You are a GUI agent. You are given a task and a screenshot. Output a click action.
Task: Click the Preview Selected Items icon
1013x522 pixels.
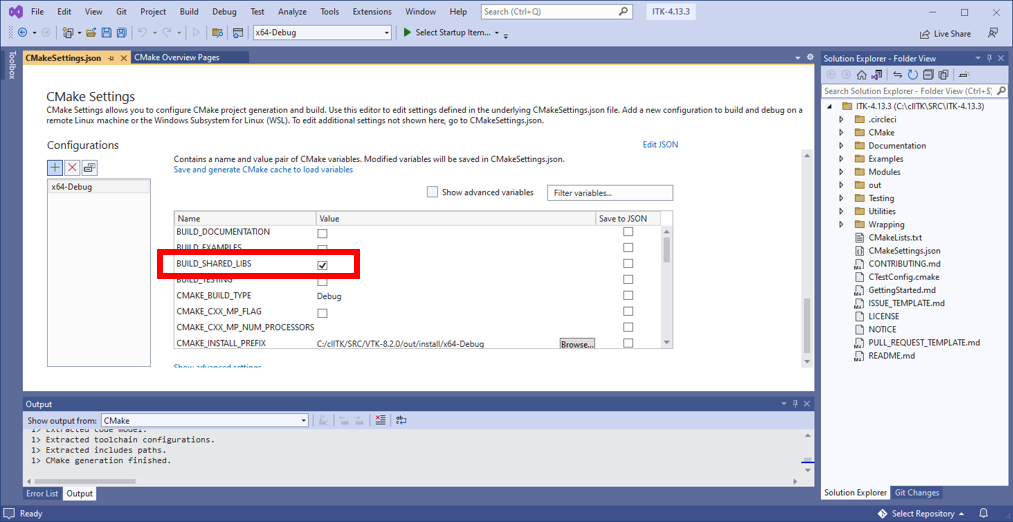pyautogui.click(x=965, y=75)
